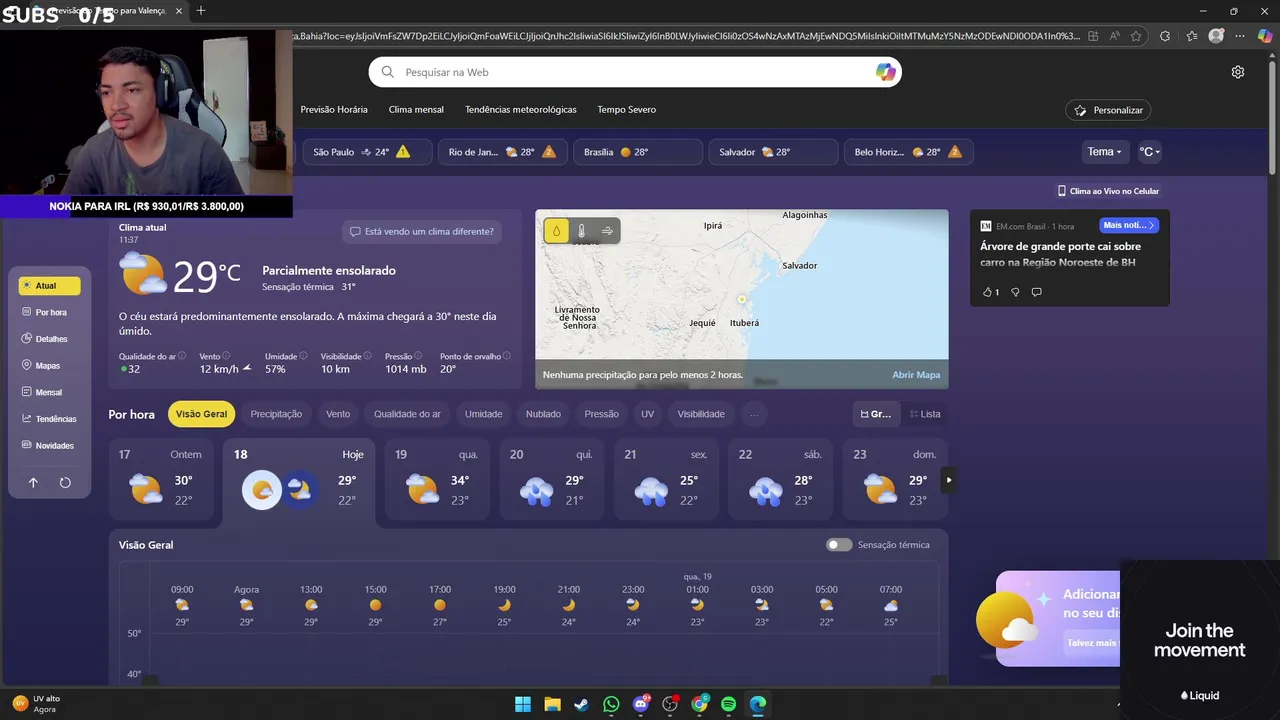The width and height of the screenshot is (1280, 720).
Task: Open Discord from taskbar
Action: (x=641, y=704)
